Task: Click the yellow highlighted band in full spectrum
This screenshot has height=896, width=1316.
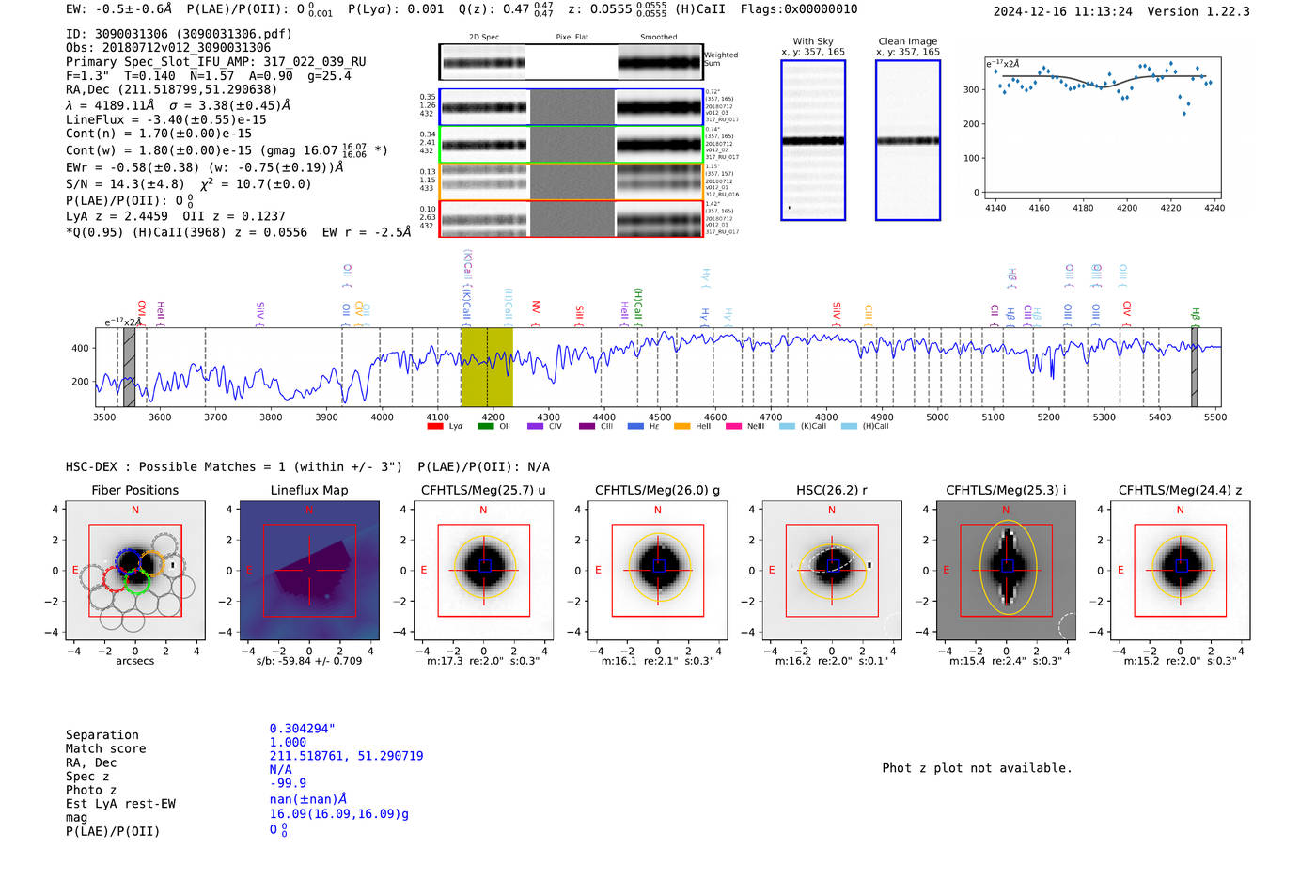Action: (486, 367)
